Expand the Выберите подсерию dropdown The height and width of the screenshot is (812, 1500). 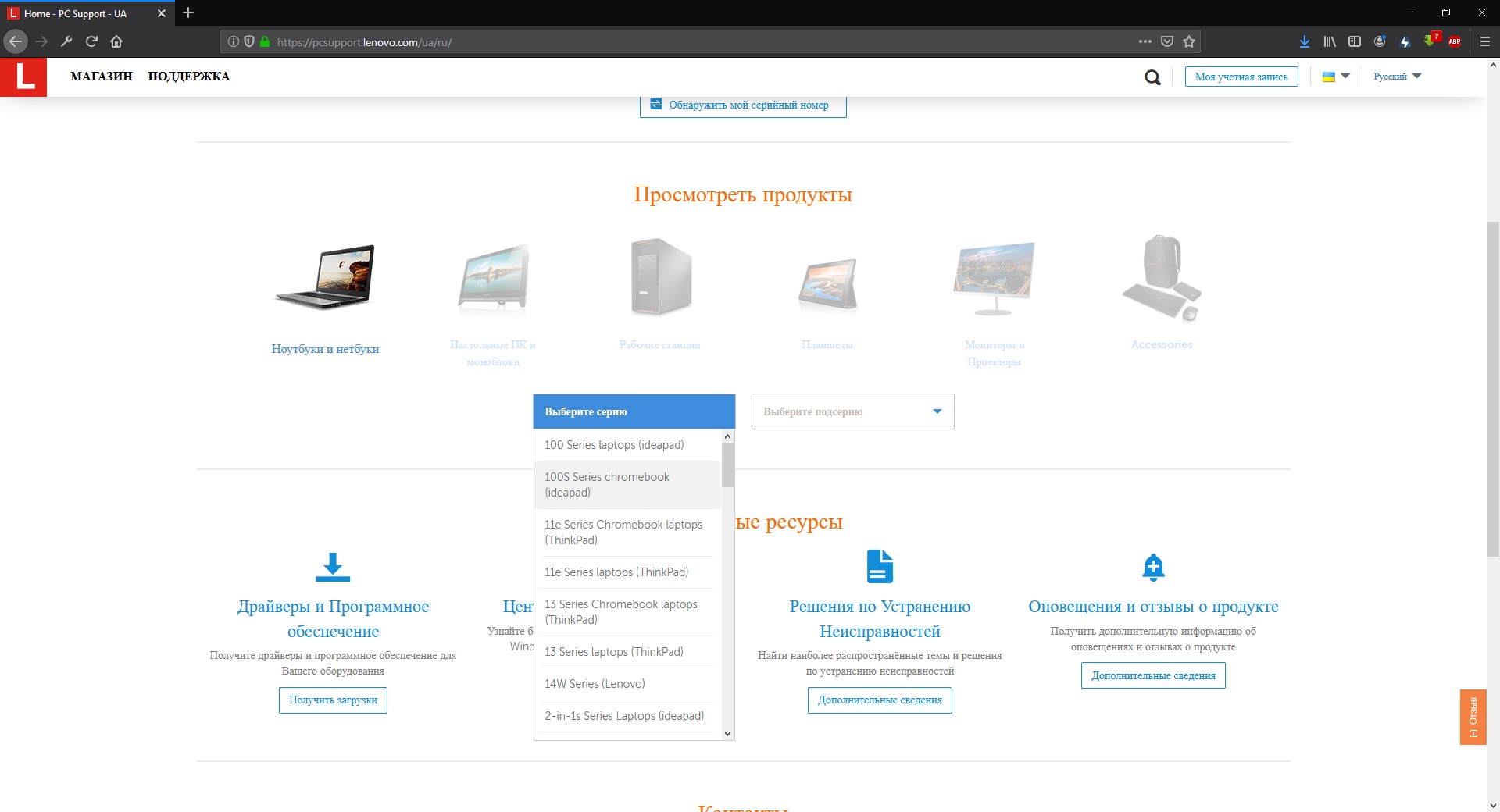click(852, 411)
